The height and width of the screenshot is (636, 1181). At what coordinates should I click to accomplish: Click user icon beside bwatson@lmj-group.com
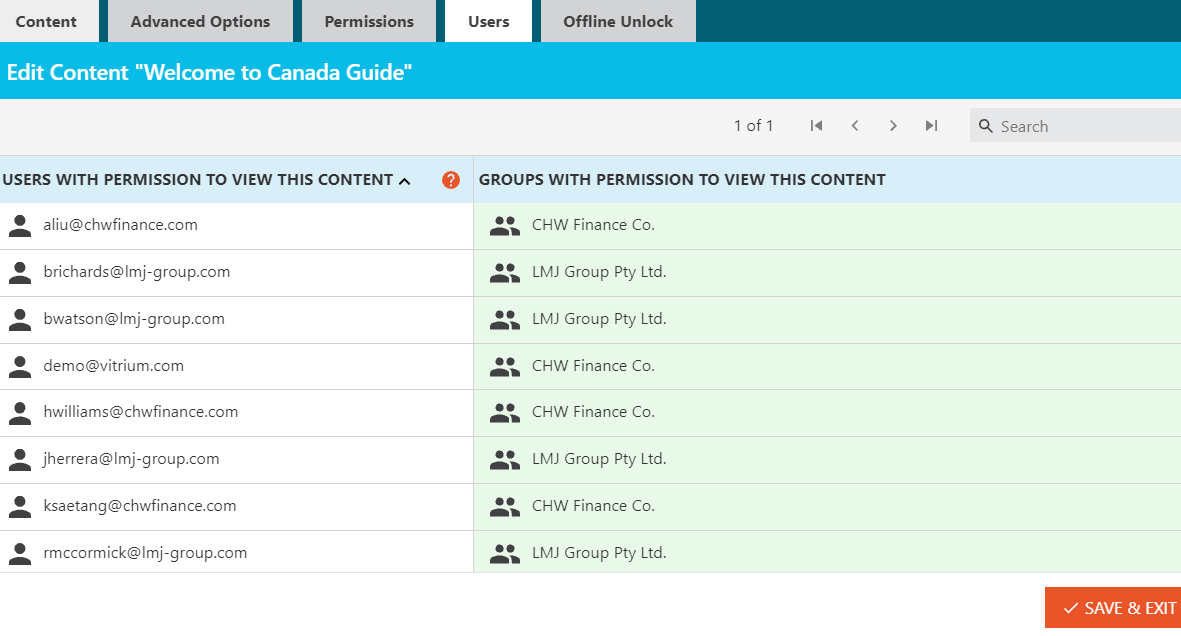(20, 320)
